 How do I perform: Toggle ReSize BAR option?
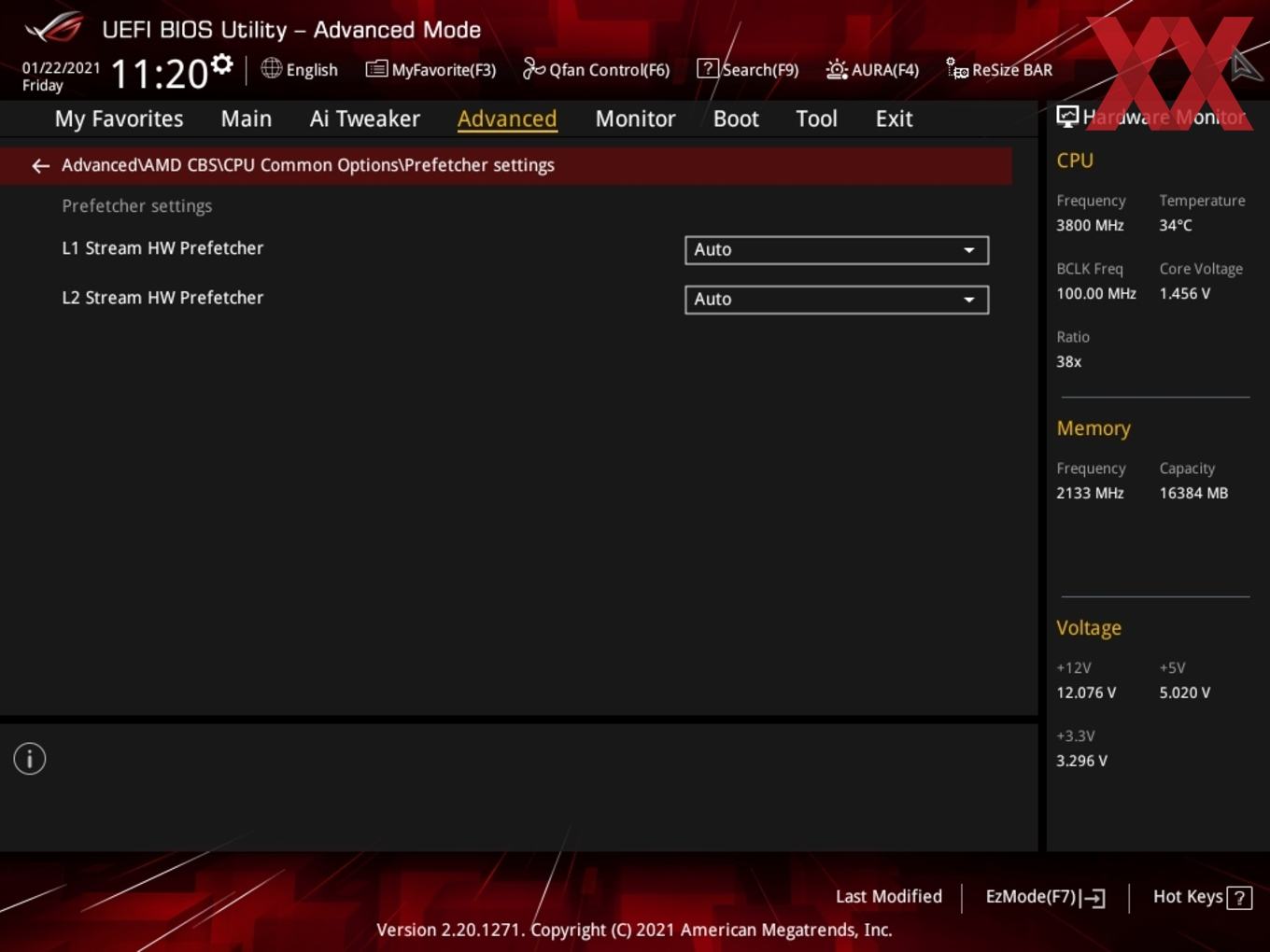tap(999, 69)
